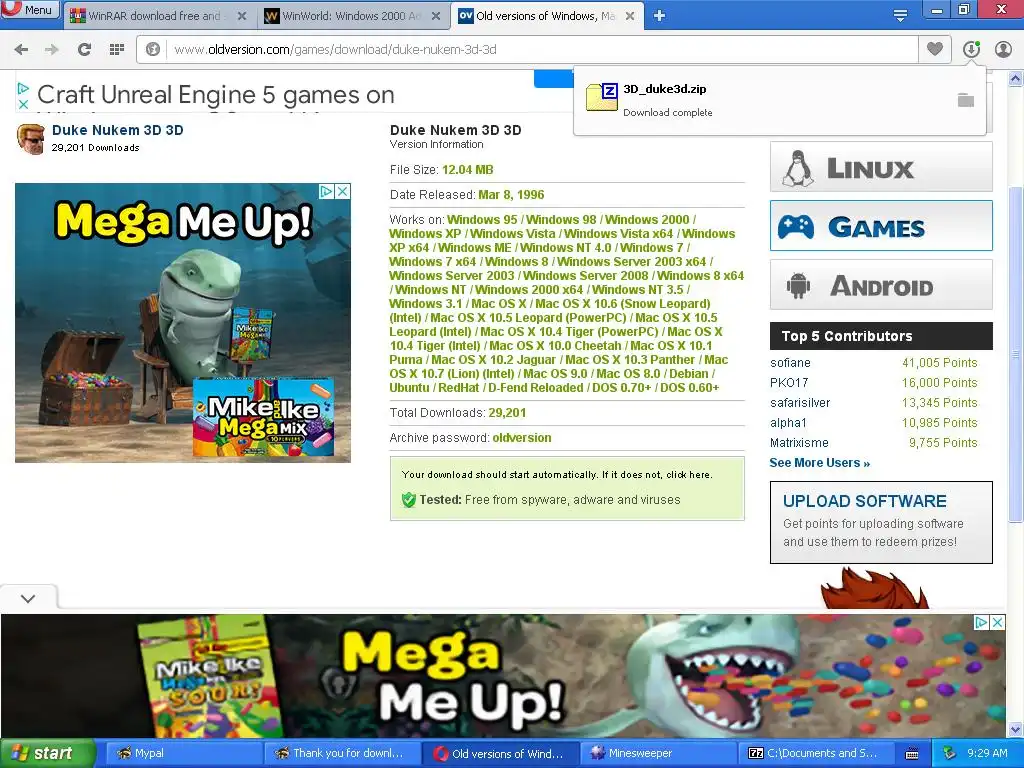The image size is (1024, 768).
Task: Close the WinRAR download tab
Action: [x=242, y=16]
